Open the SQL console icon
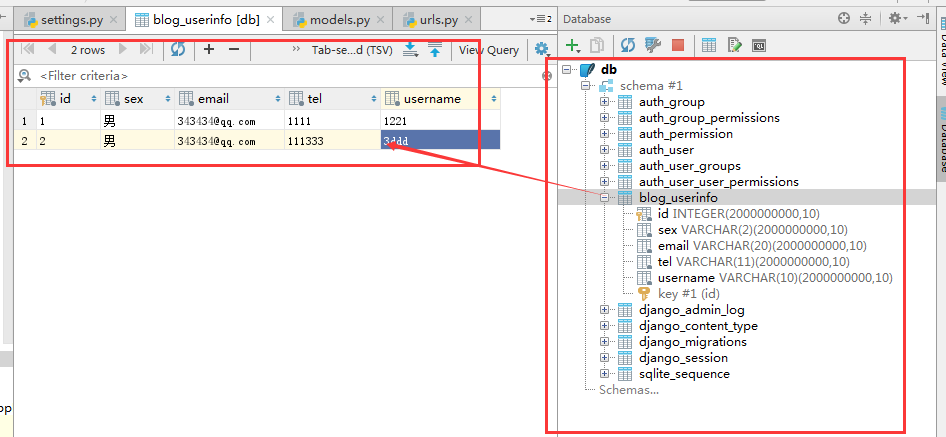This screenshot has height=437, width=946. 759,45
